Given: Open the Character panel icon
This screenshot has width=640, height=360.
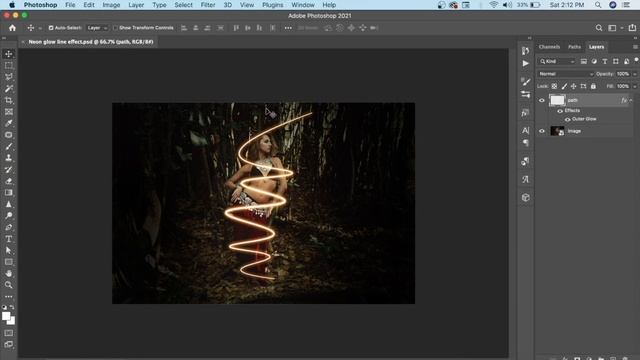Looking at the screenshot, I should click(525, 130).
